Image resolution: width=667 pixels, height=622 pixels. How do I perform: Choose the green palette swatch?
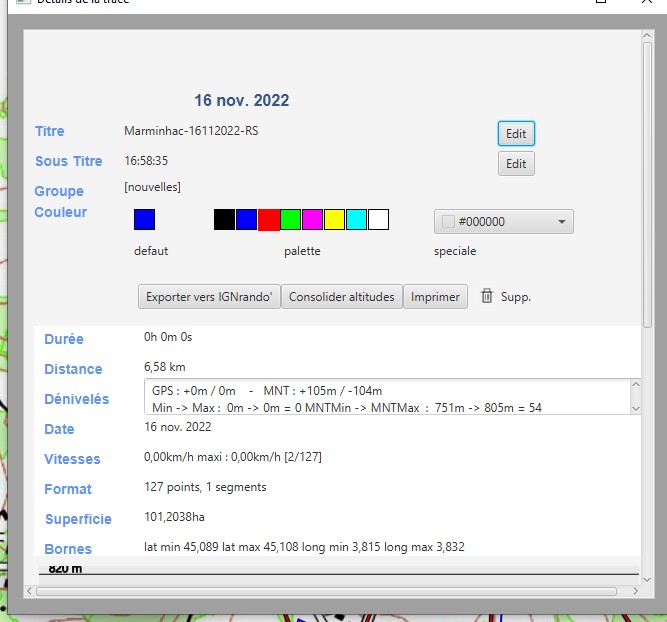pos(290,220)
